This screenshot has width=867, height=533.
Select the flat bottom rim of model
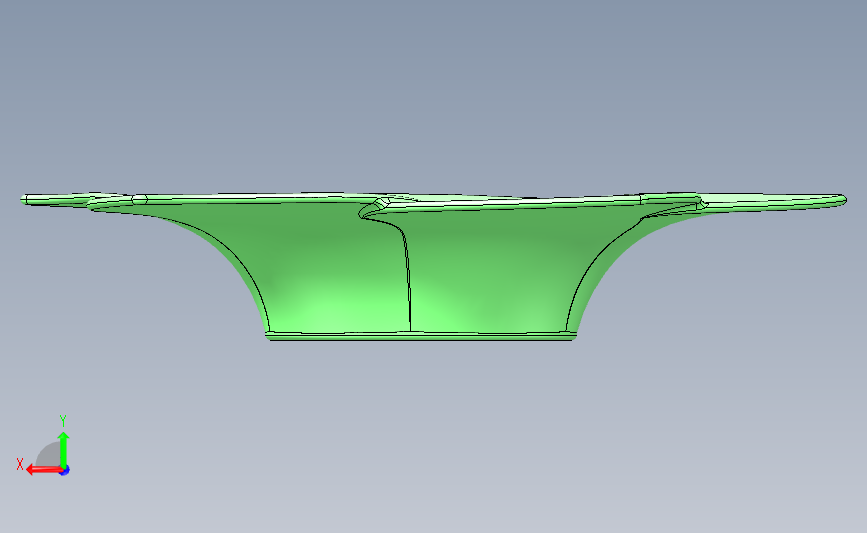coord(421,336)
